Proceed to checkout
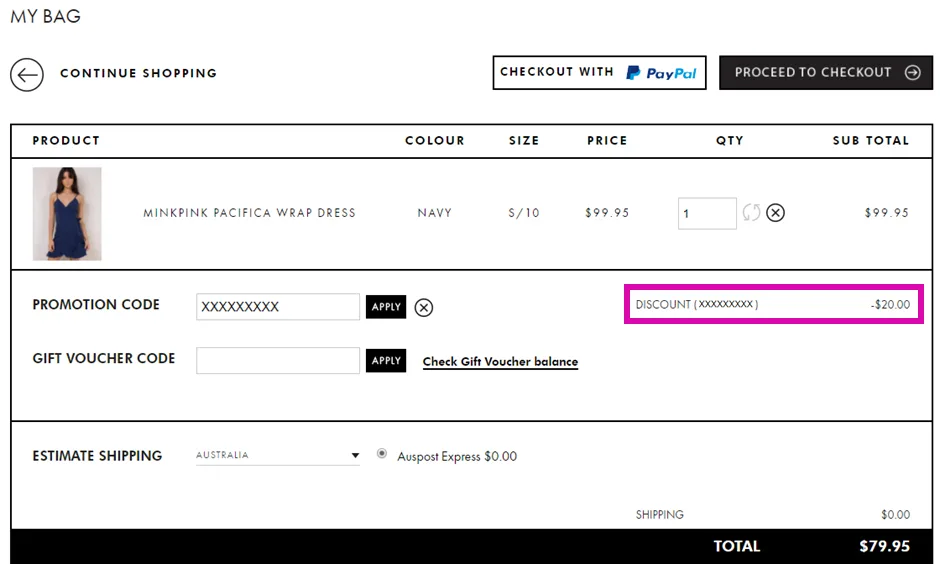Viewport: 940px width, 564px height. coord(826,73)
